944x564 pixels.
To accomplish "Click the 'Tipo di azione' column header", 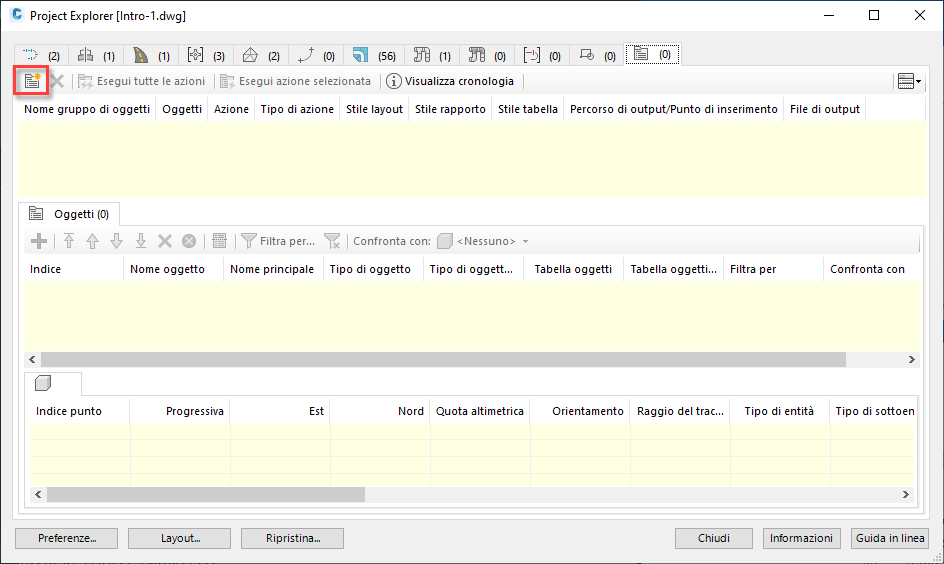I will [x=297, y=109].
